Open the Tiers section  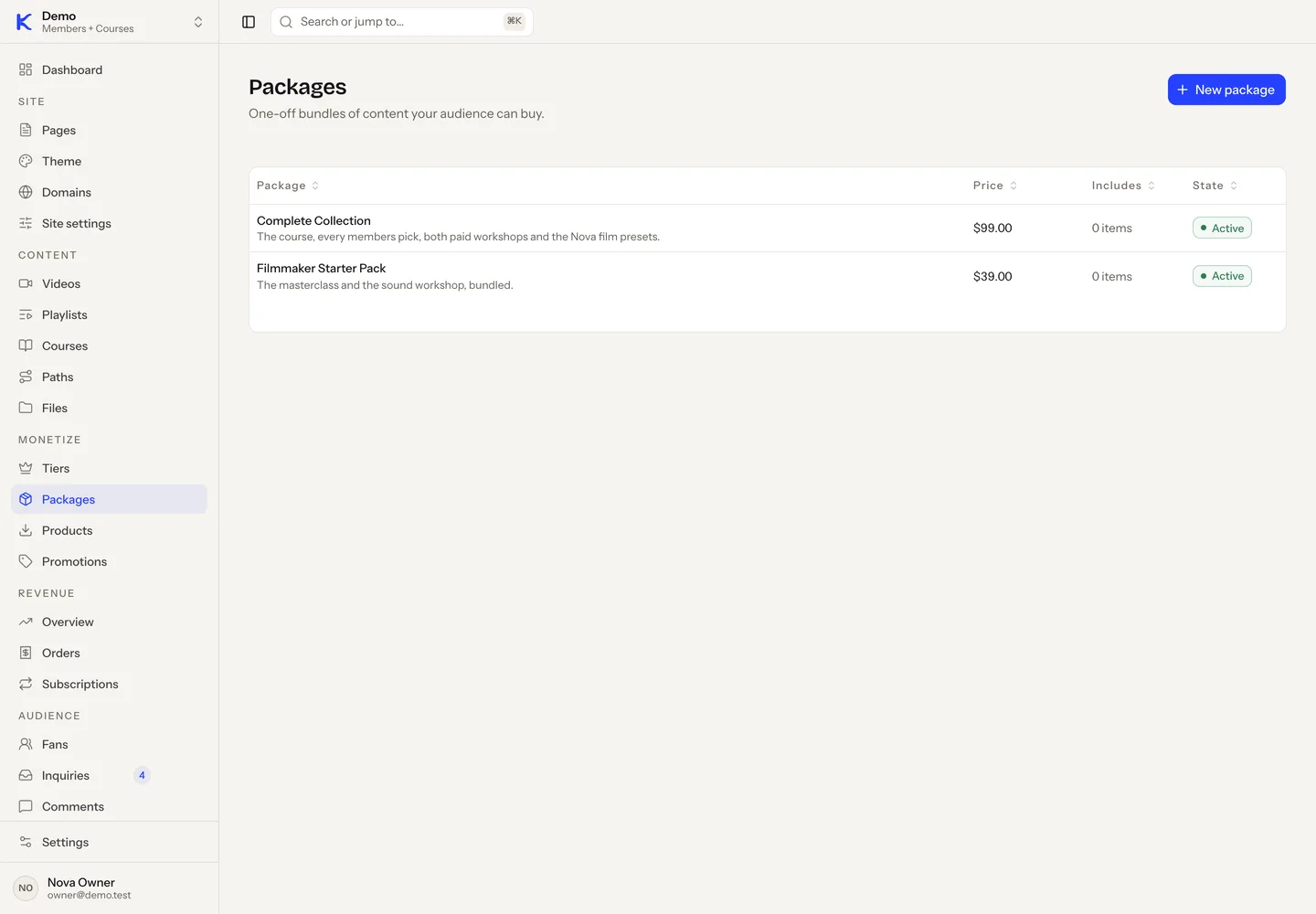tap(110, 468)
